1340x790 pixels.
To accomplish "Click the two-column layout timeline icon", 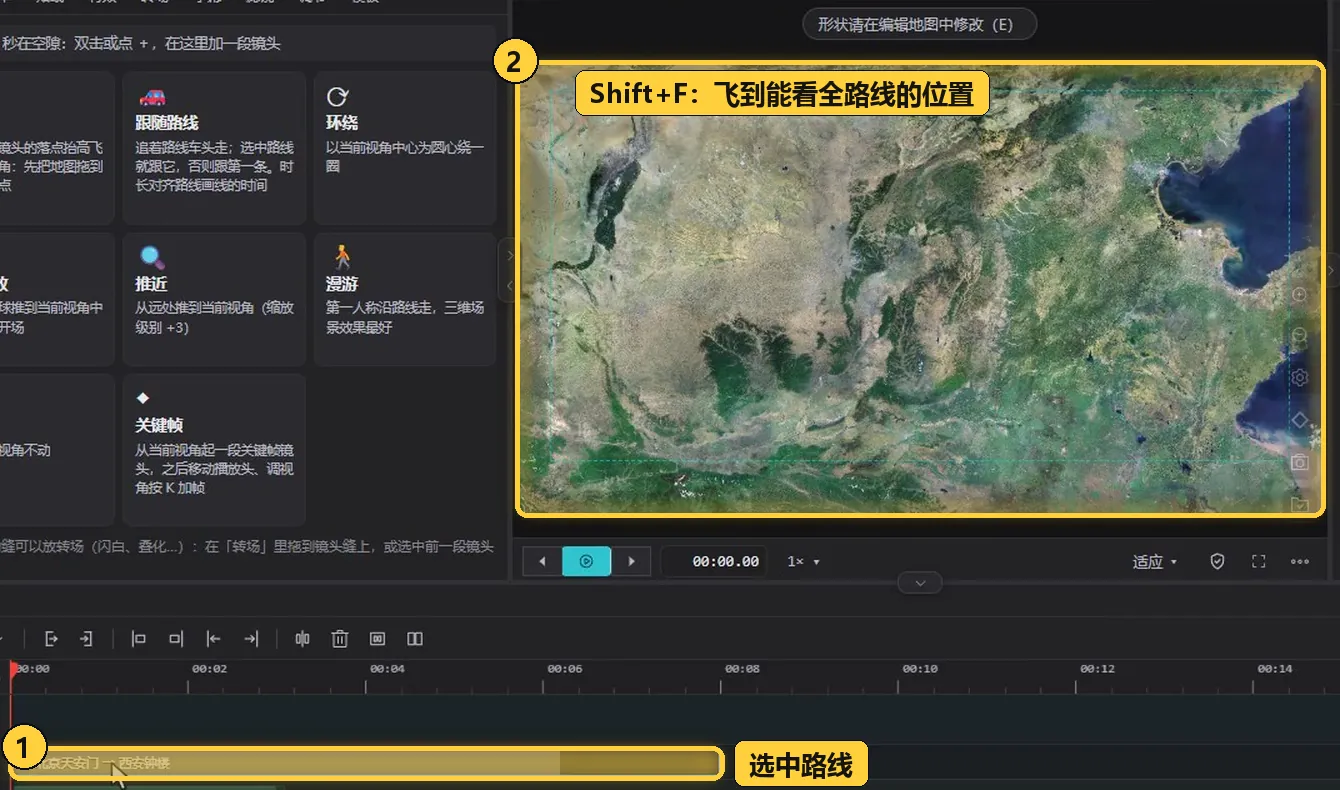I will [415, 639].
